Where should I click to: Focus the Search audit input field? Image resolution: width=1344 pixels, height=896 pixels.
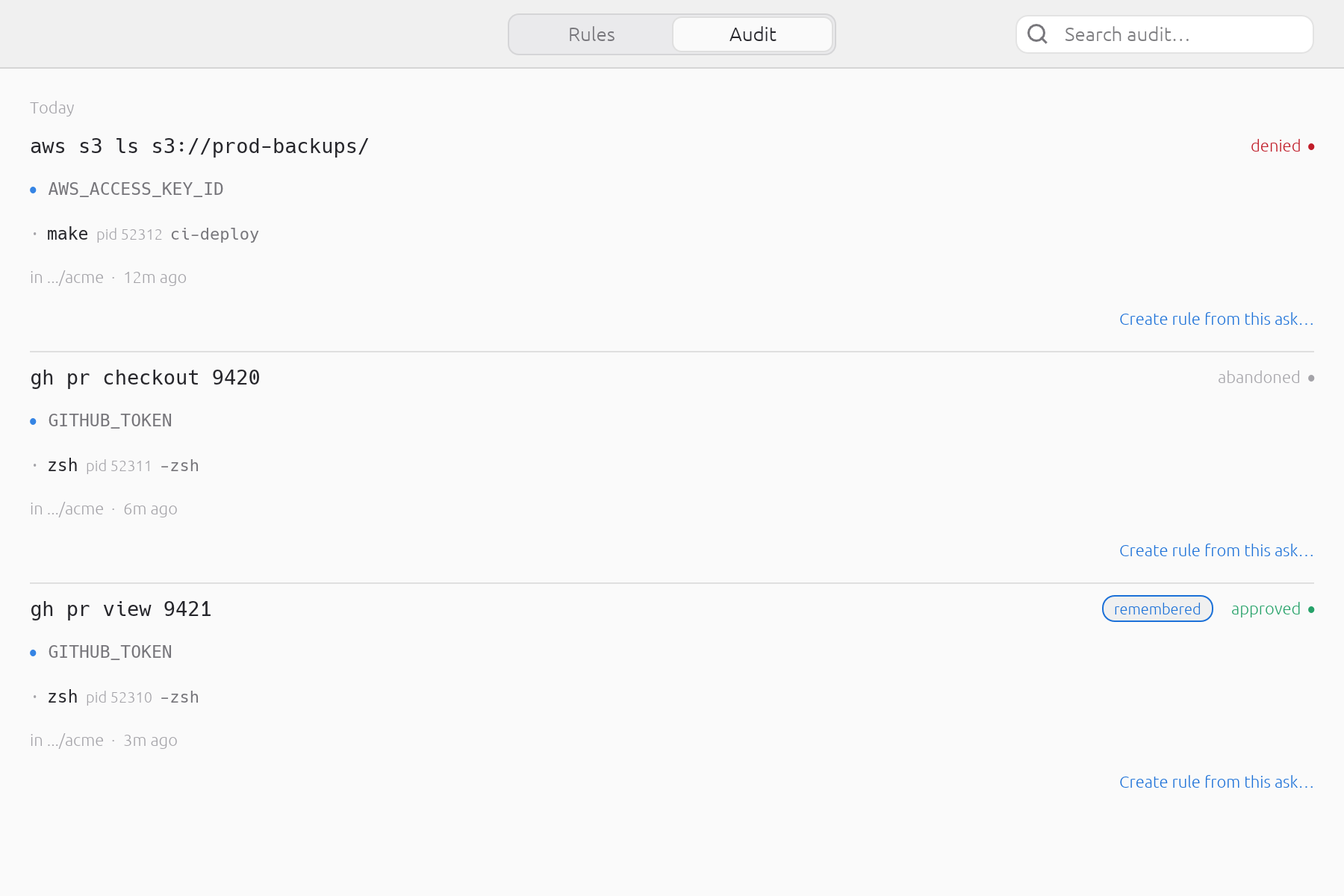pyautogui.click(x=1165, y=34)
